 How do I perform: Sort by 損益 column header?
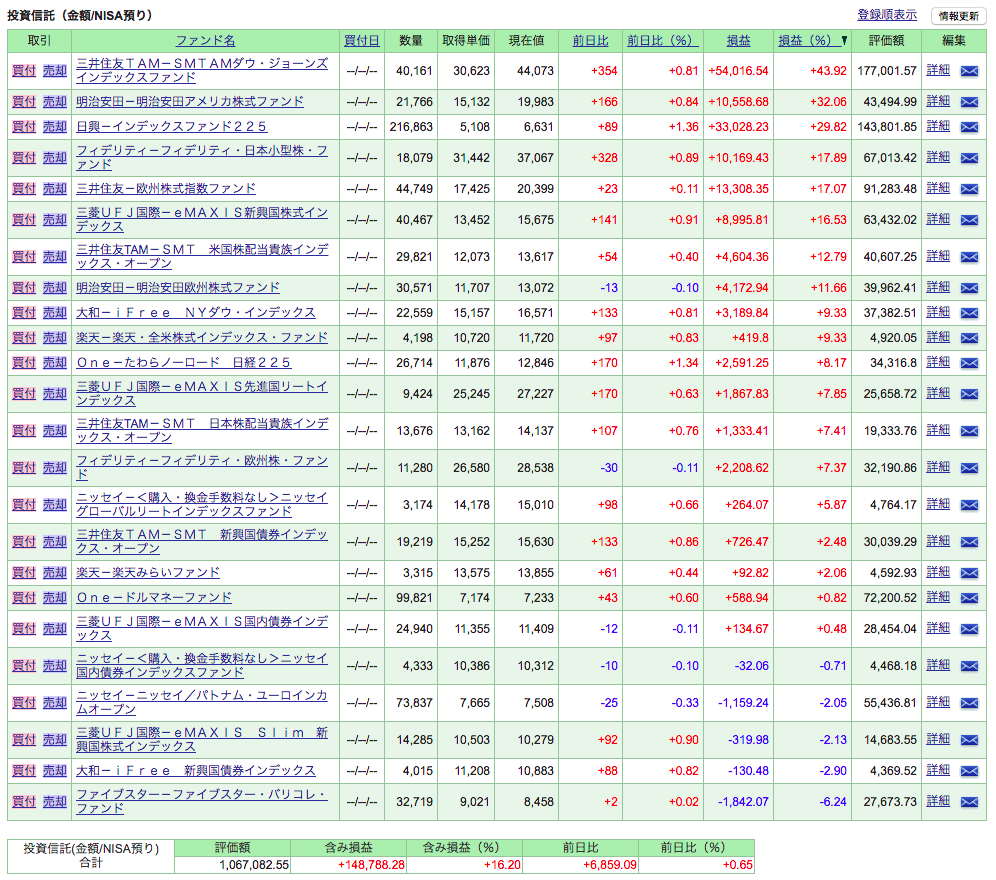point(738,41)
